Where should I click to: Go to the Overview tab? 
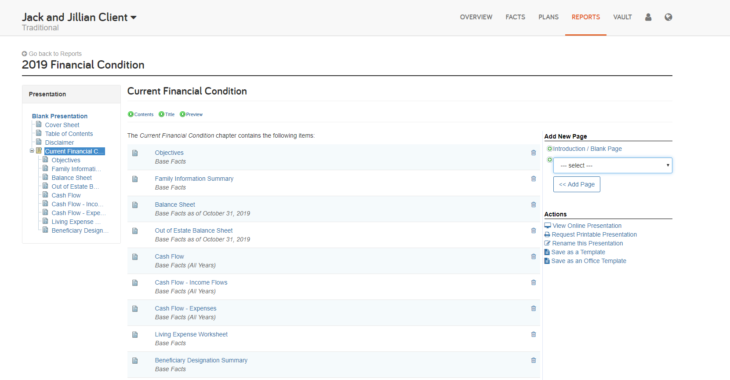(x=476, y=17)
